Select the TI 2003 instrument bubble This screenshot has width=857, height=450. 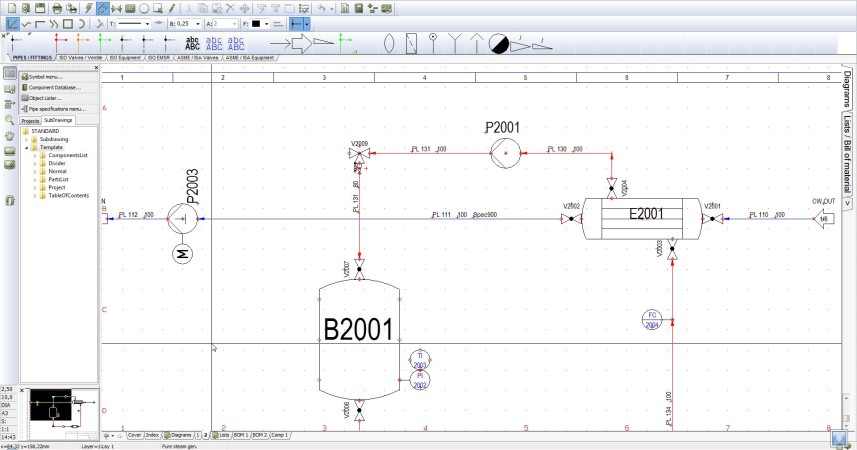click(420, 360)
